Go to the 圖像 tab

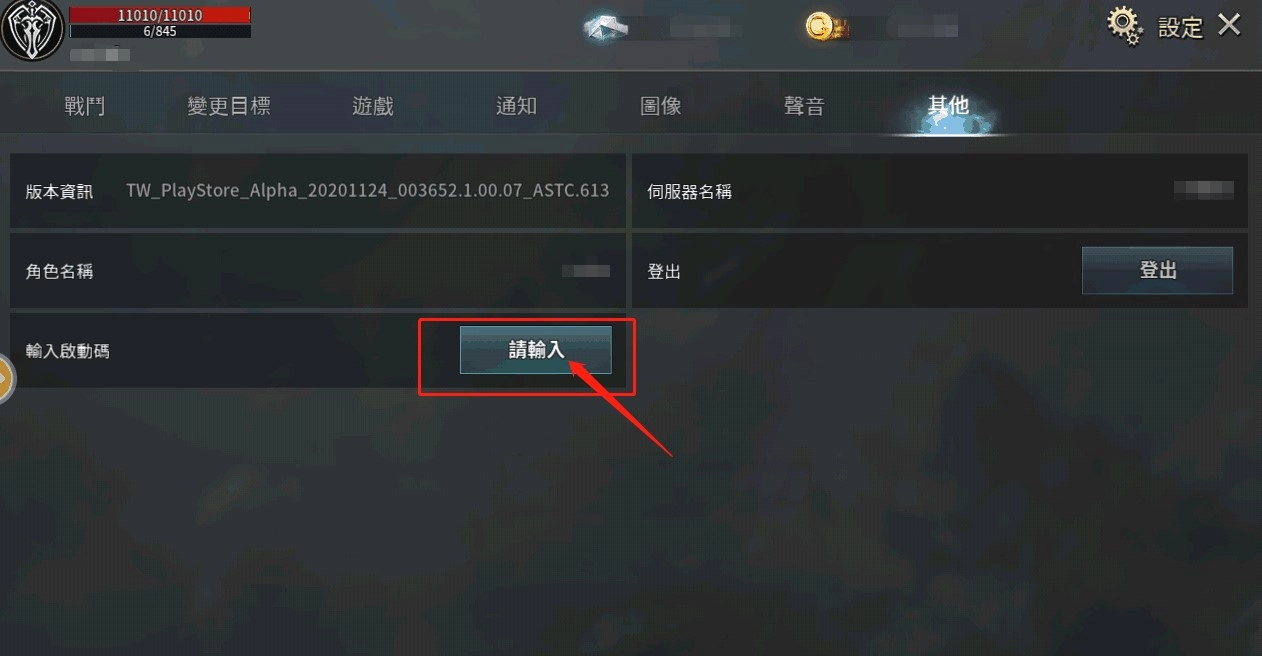661,106
